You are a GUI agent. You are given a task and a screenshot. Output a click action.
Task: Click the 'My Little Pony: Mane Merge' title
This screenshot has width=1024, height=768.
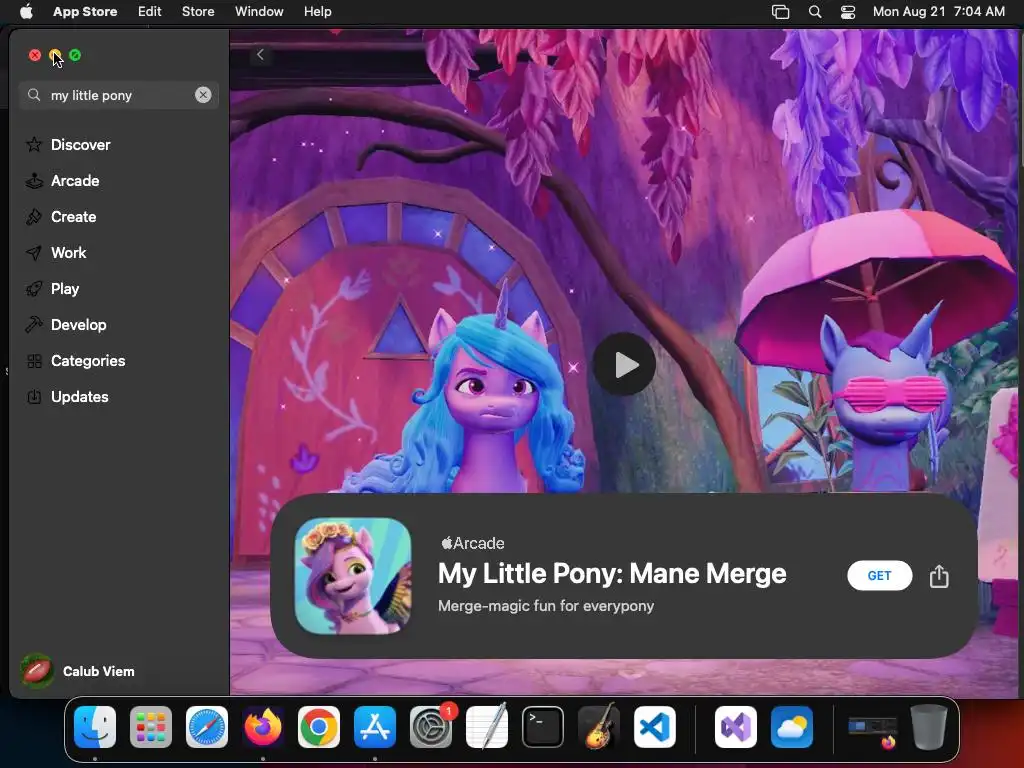pyautogui.click(x=612, y=573)
